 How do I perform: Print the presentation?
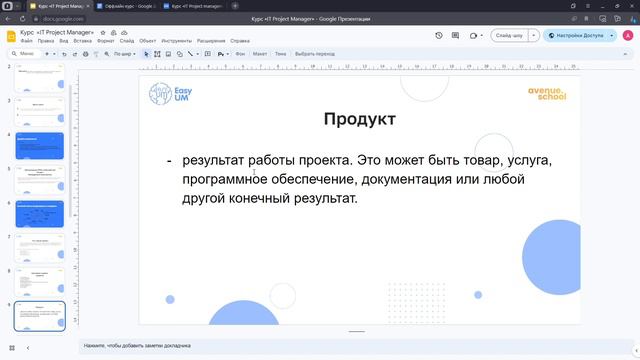pyautogui.click(x=85, y=54)
